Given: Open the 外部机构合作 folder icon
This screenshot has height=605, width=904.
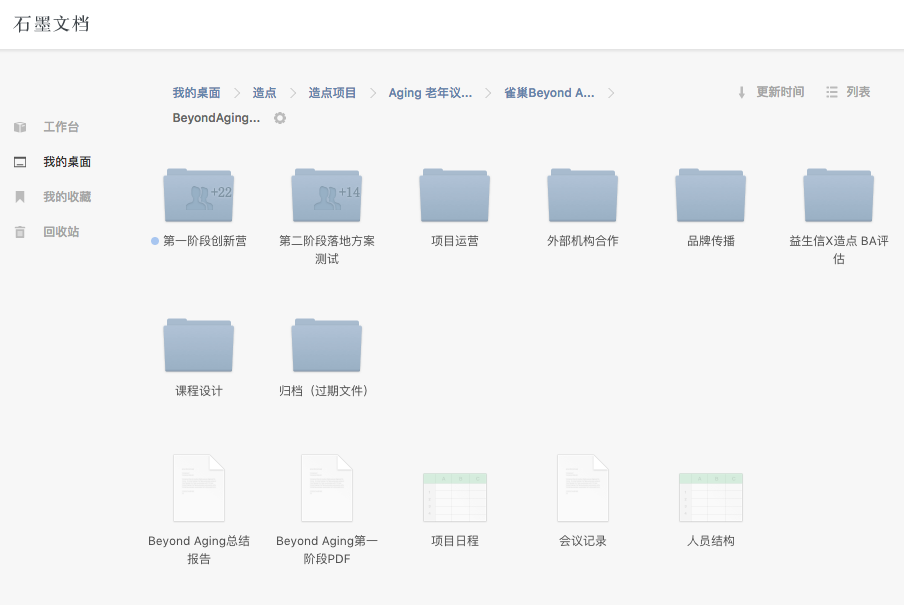Looking at the screenshot, I should pyautogui.click(x=582, y=195).
